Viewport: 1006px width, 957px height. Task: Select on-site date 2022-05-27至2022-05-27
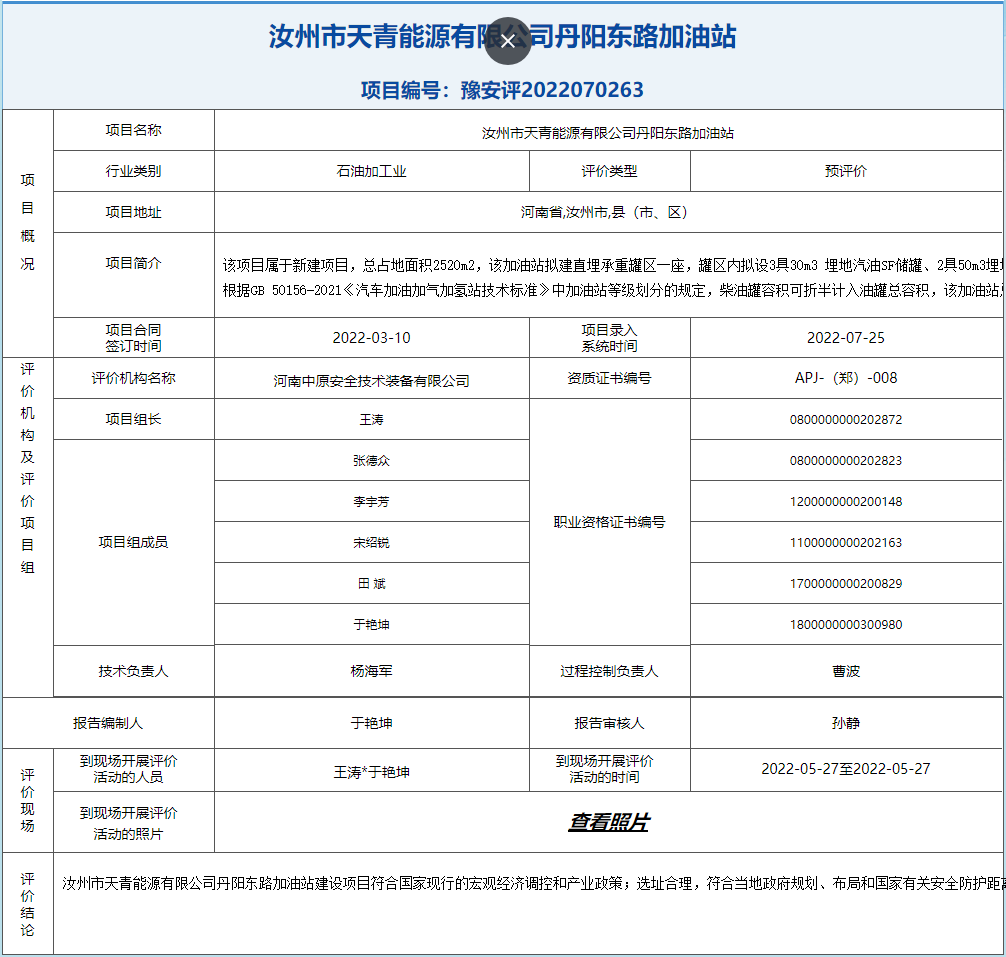coord(846,768)
